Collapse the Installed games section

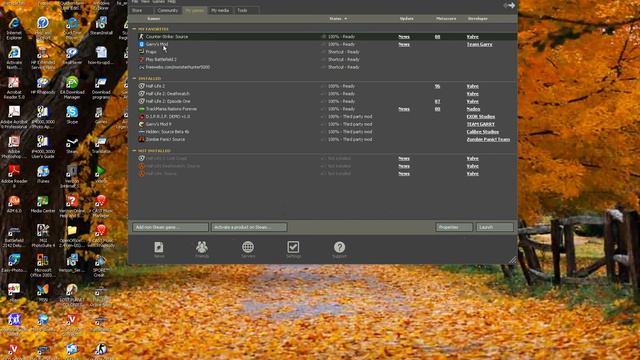(x=134, y=78)
